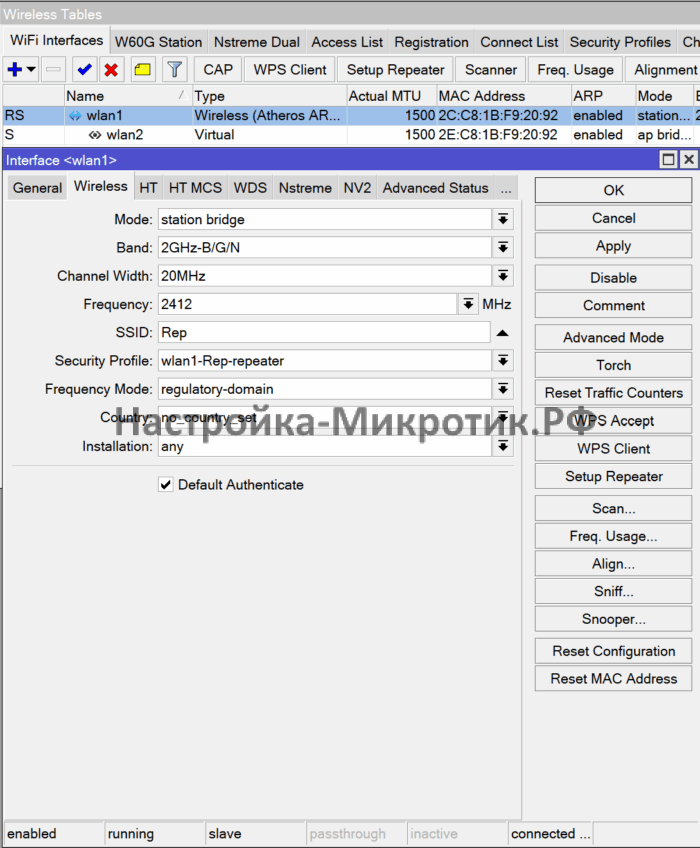This screenshot has height=848, width=700.
Task: Click the red X Disable icon
Action: (x=111, y=69)
